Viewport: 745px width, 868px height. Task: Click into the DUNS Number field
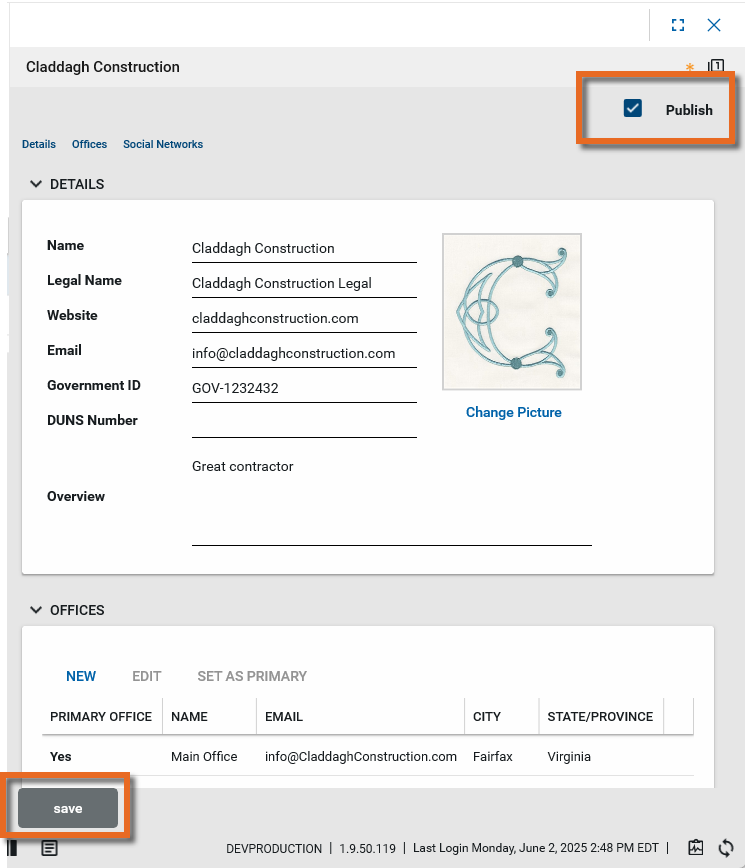click(304, 422)
